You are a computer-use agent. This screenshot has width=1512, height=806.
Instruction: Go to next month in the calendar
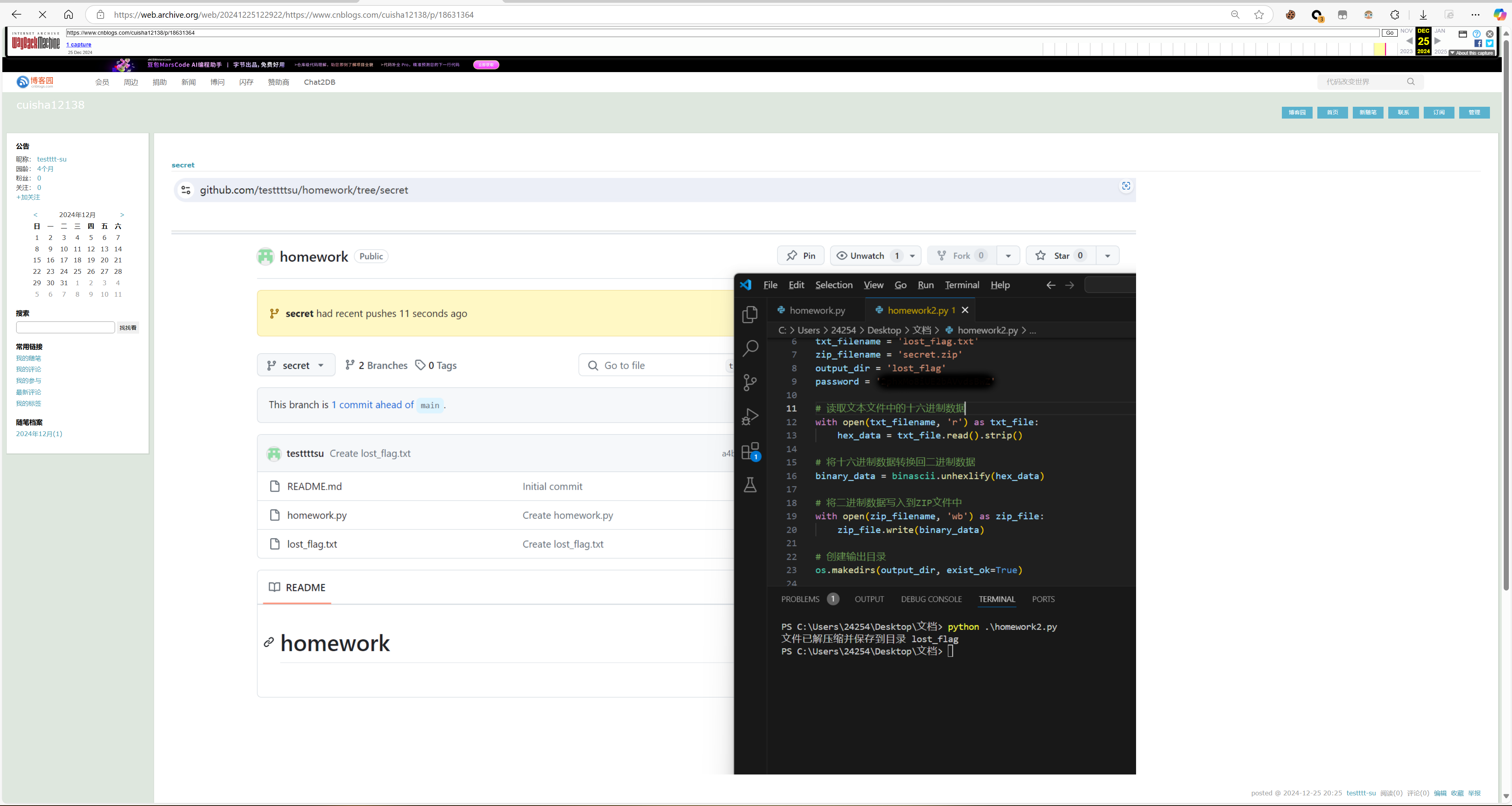[122, 215]
